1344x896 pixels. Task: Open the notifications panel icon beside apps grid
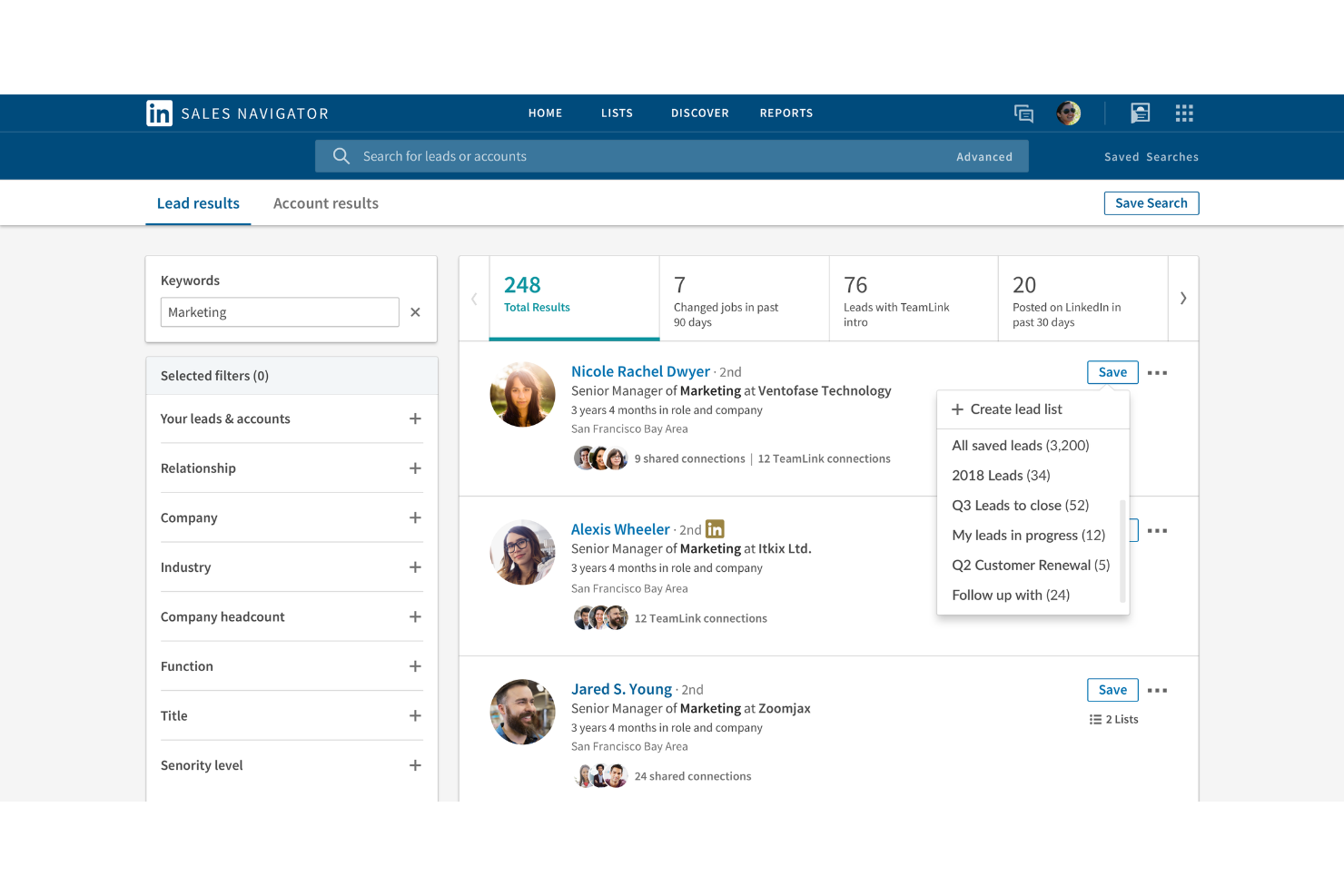[1141, 113]
